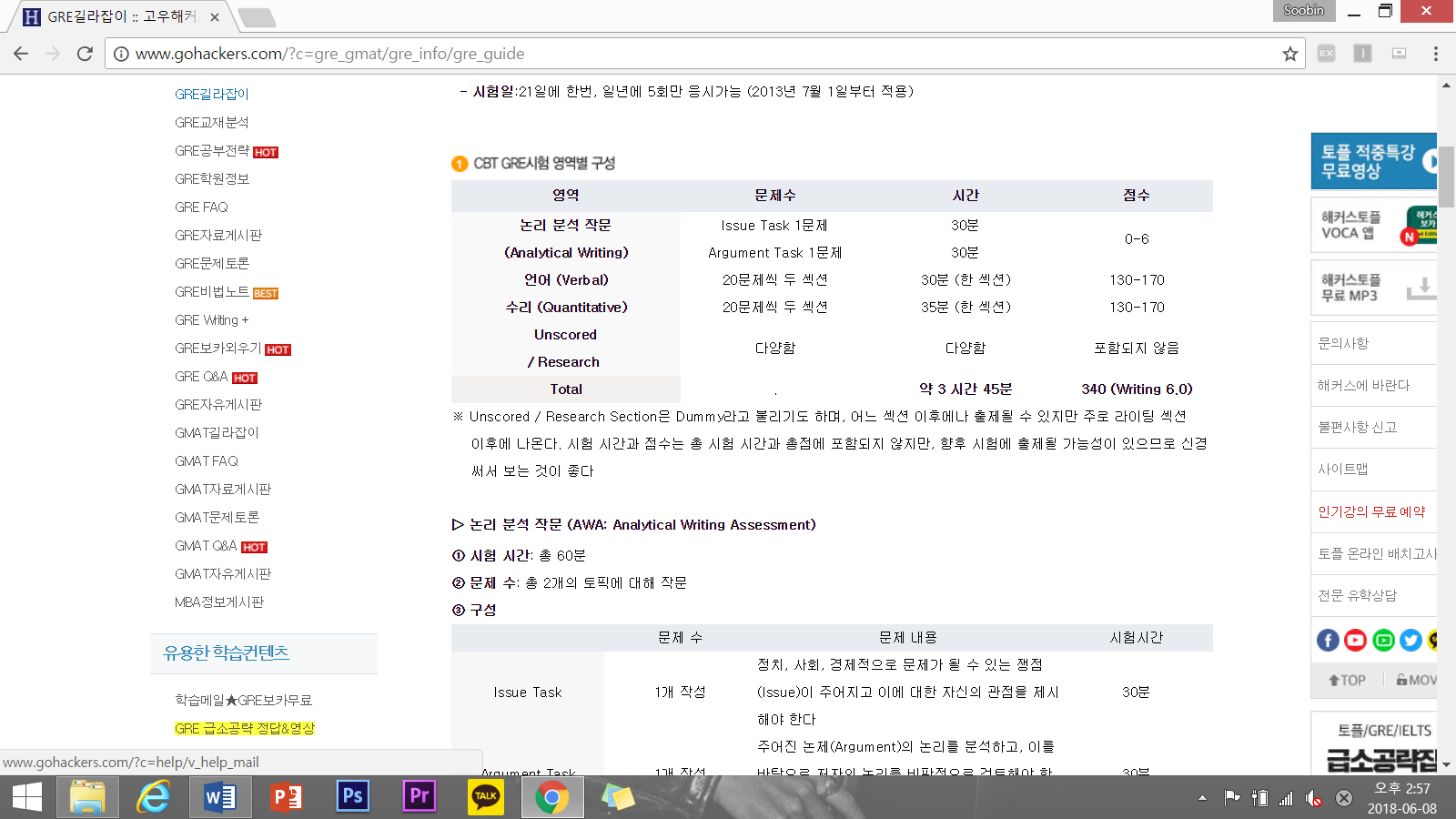Open the Facebook social icon
The image size is (1456, 819).
coord(1328,641)
